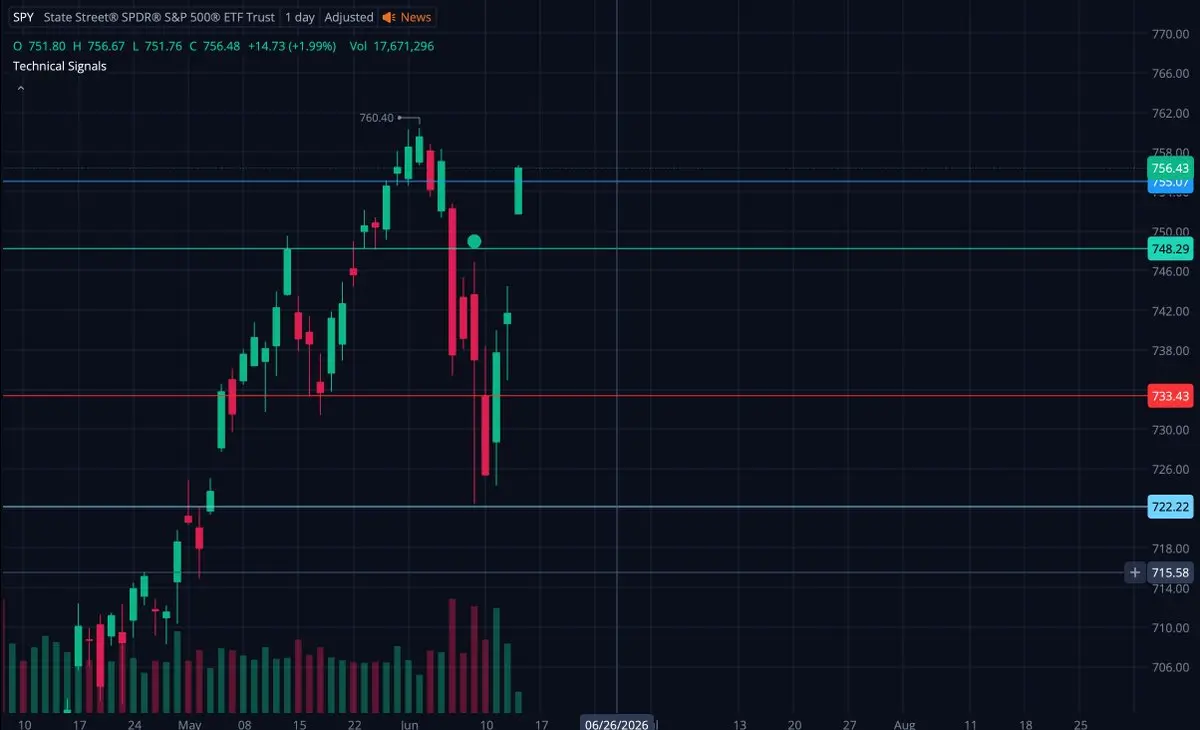Select the 722.22 blue level label

(1171, 507)
